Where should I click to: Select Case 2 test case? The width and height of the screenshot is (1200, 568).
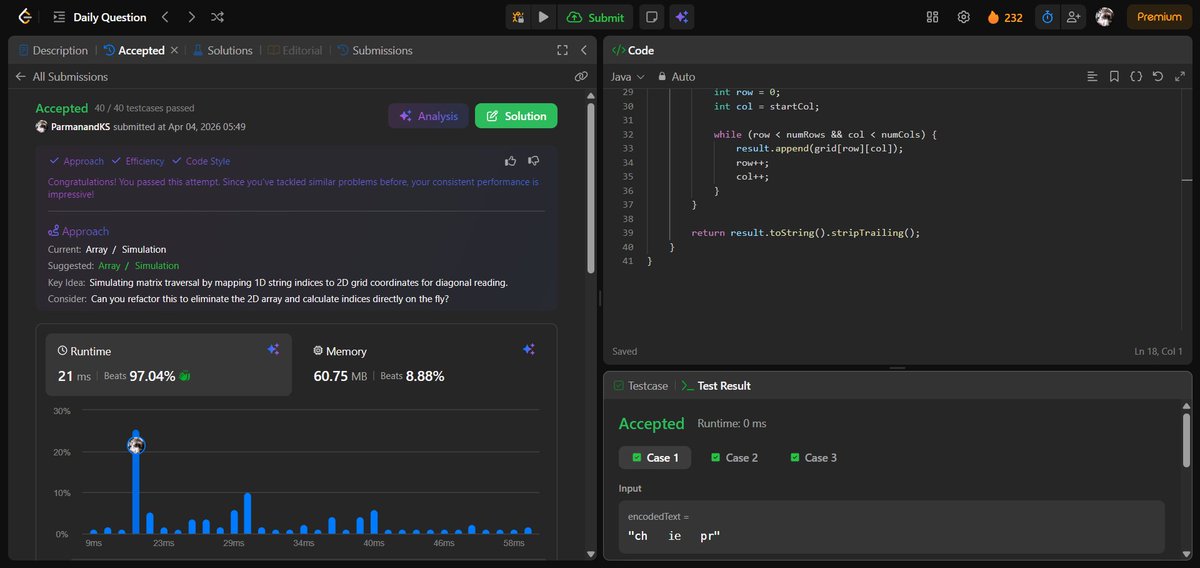pyautogui.click(x=734, y=457)
